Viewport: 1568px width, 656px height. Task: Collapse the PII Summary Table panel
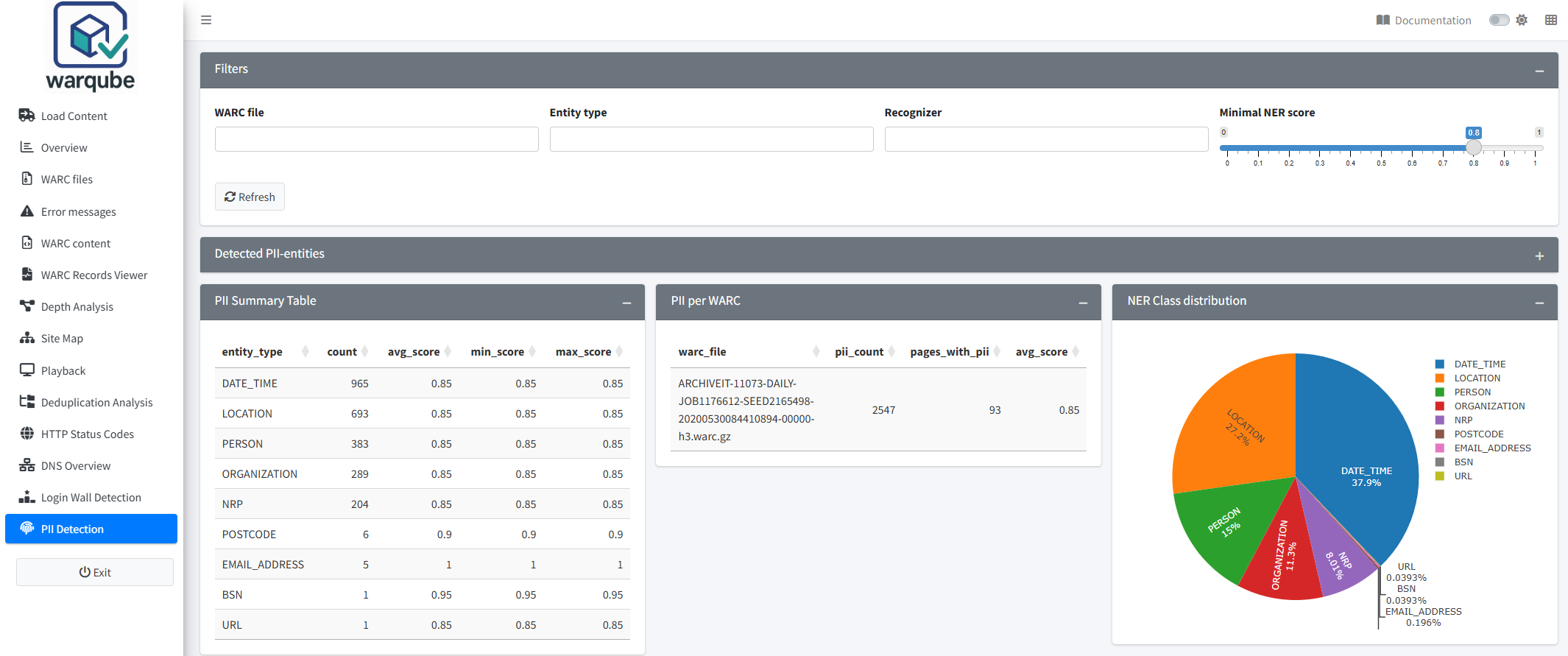(x=626, y=303)
